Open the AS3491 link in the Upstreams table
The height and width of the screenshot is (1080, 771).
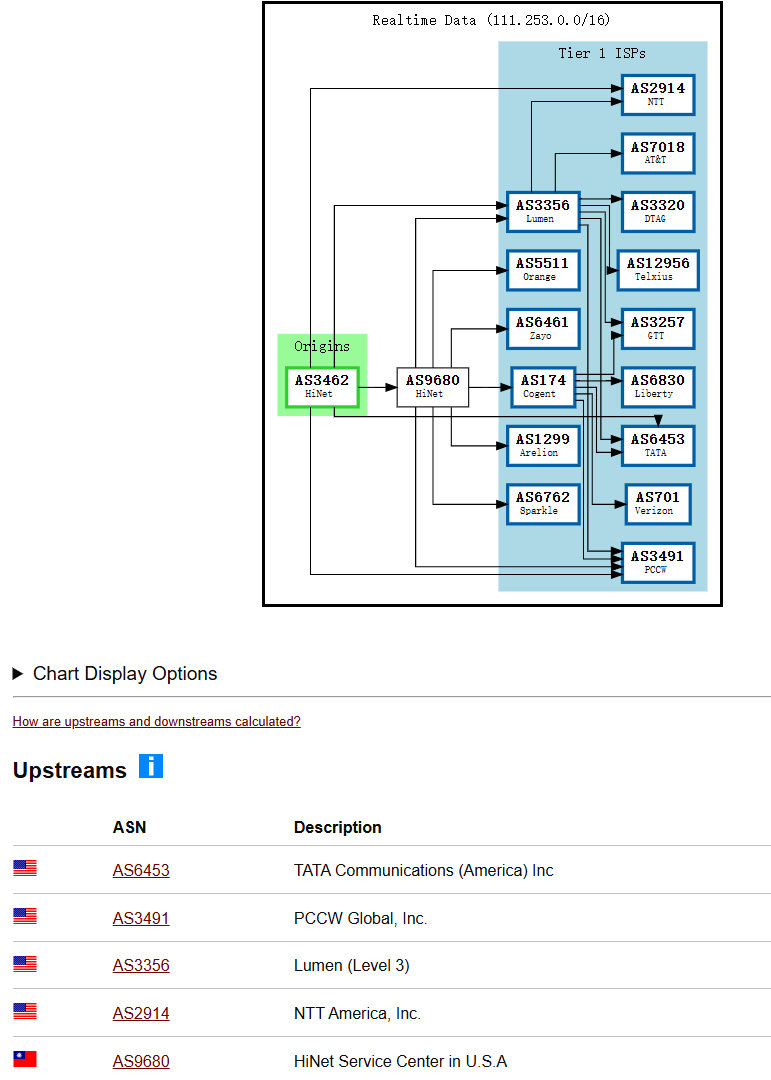[141, 918]
